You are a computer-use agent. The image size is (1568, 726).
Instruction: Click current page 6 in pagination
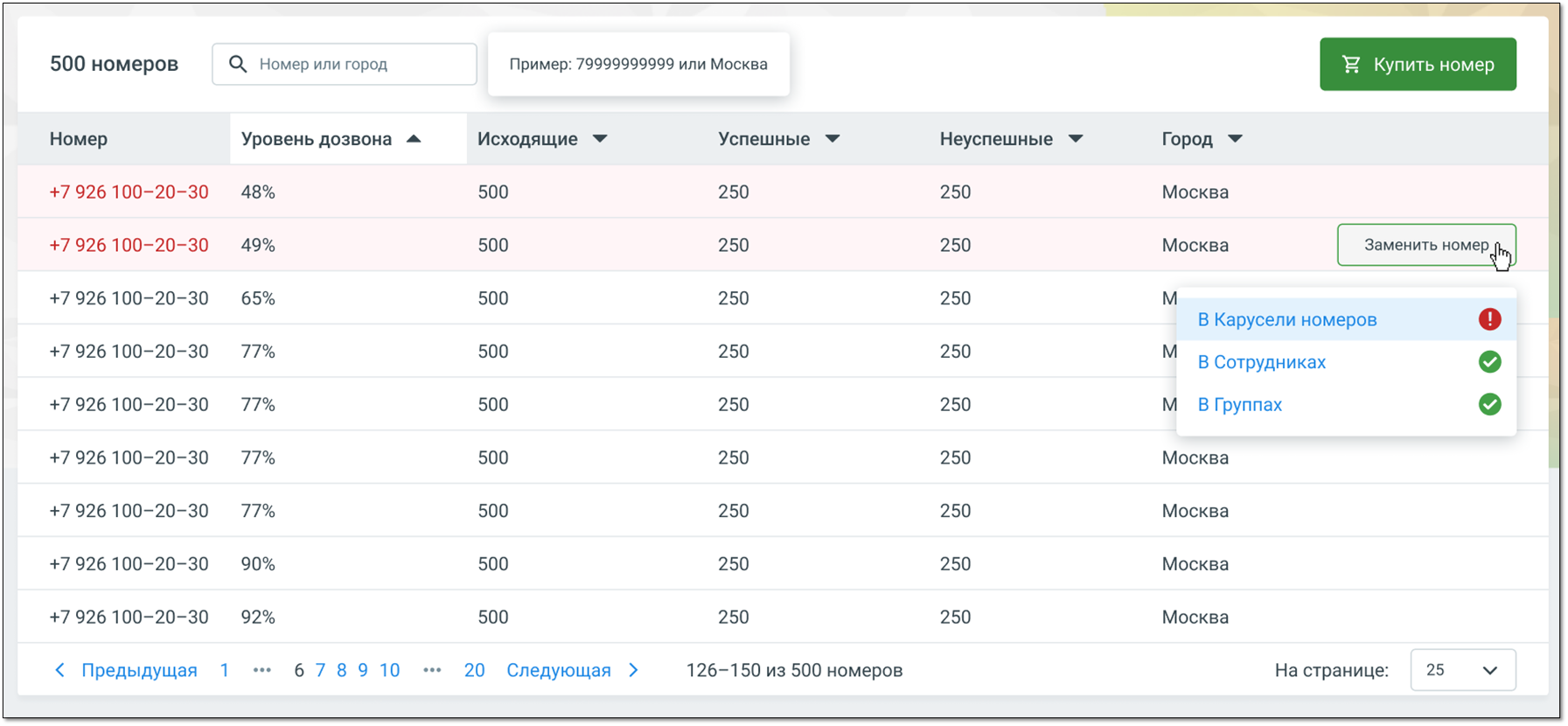(x=299, y=670)
